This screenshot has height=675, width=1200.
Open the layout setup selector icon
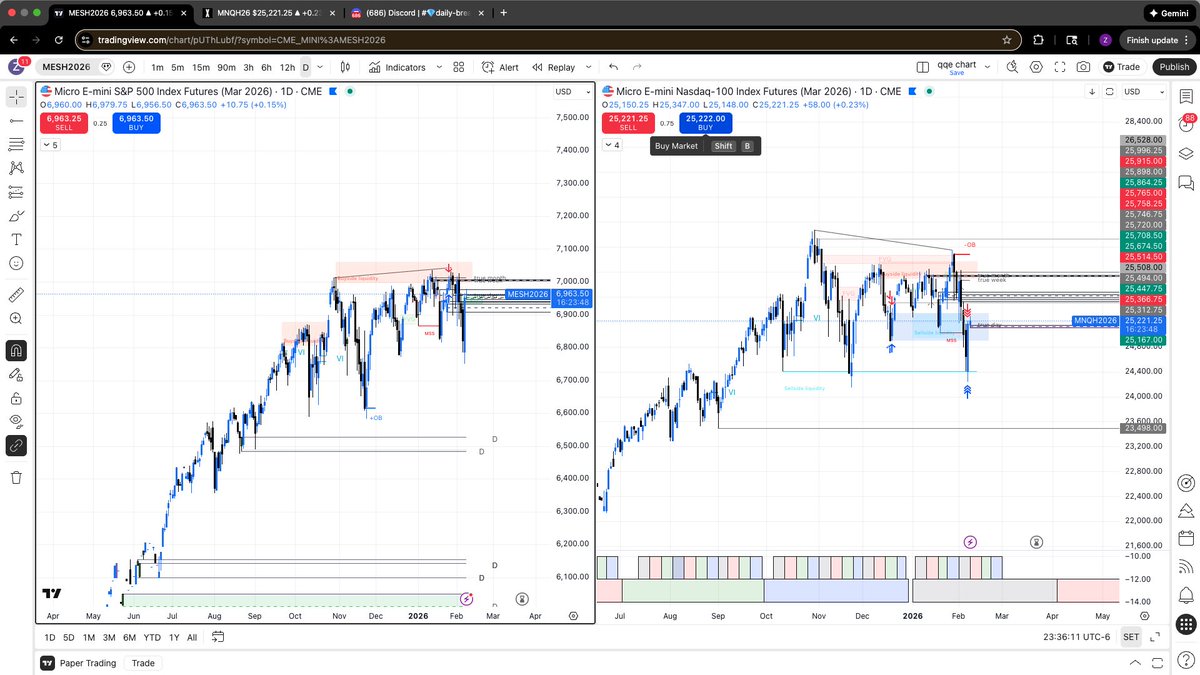point(922,67)
